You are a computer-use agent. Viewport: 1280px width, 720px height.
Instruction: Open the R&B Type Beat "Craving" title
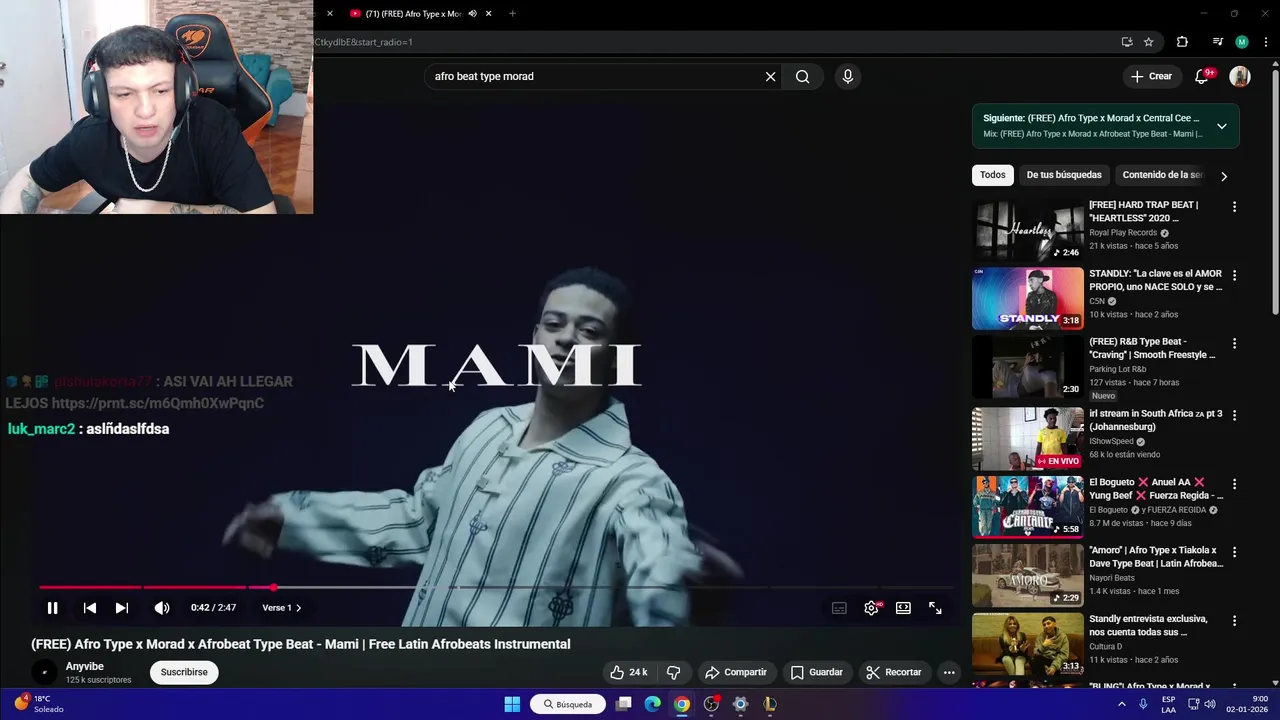1153,348
